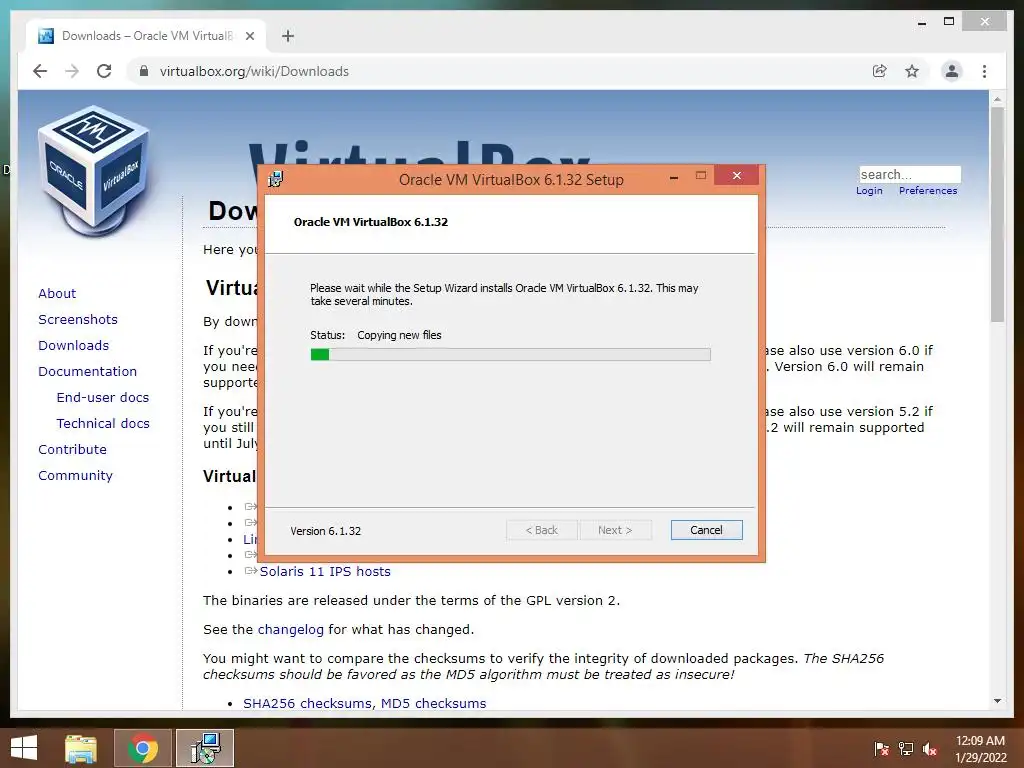The image size is (1024, 768).
Task: Share this page icon in address bar
Action: click(x=880, y=71)
